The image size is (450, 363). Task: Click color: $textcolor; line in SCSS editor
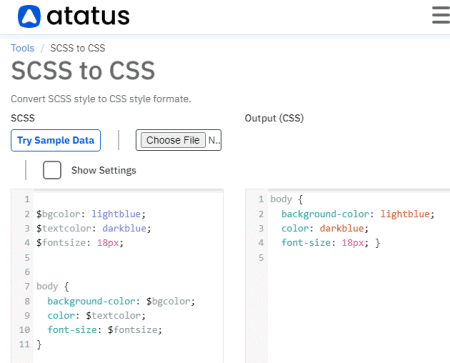point(96,315)
